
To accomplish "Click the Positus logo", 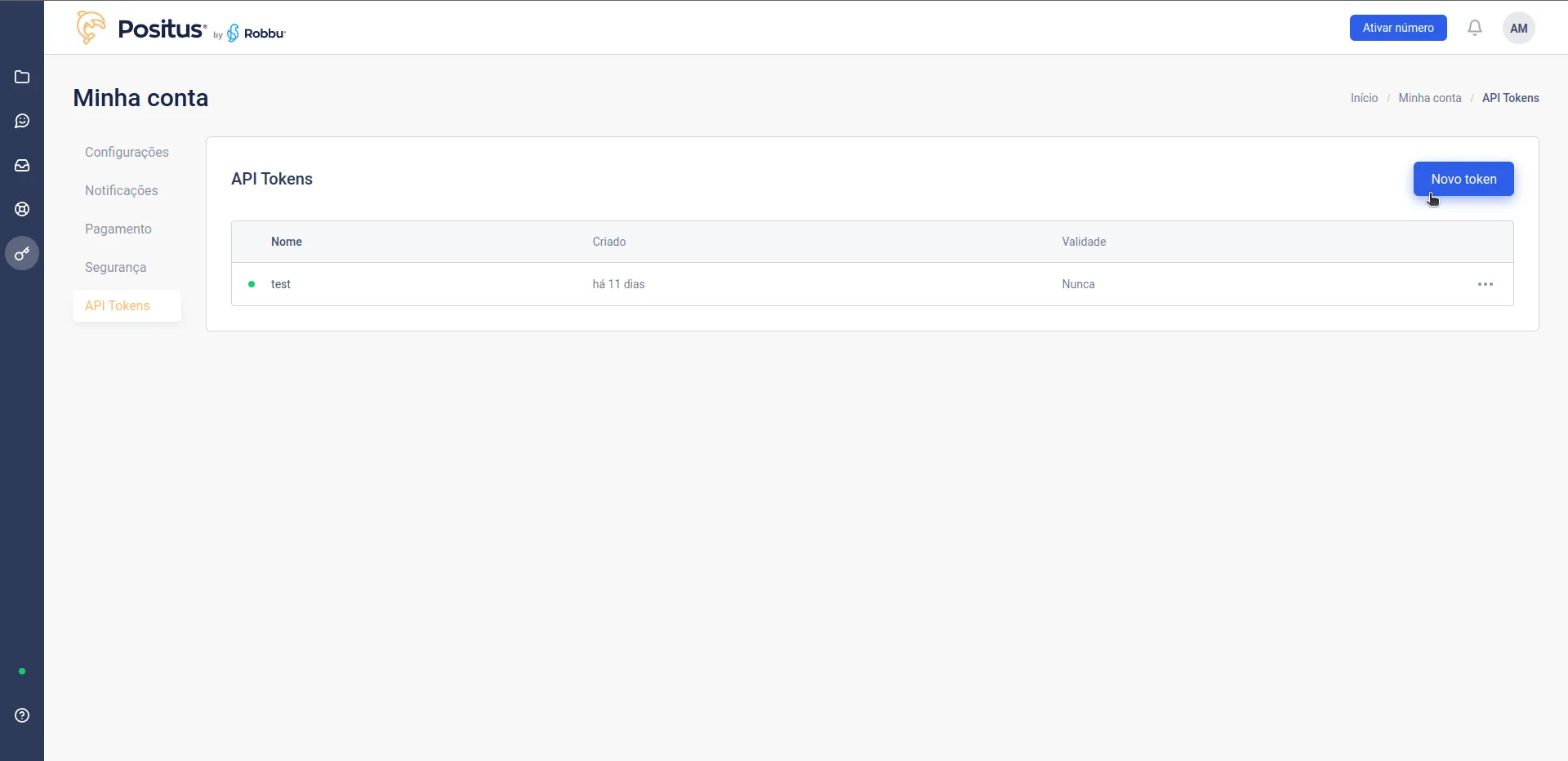I will [x=180, y=28].
